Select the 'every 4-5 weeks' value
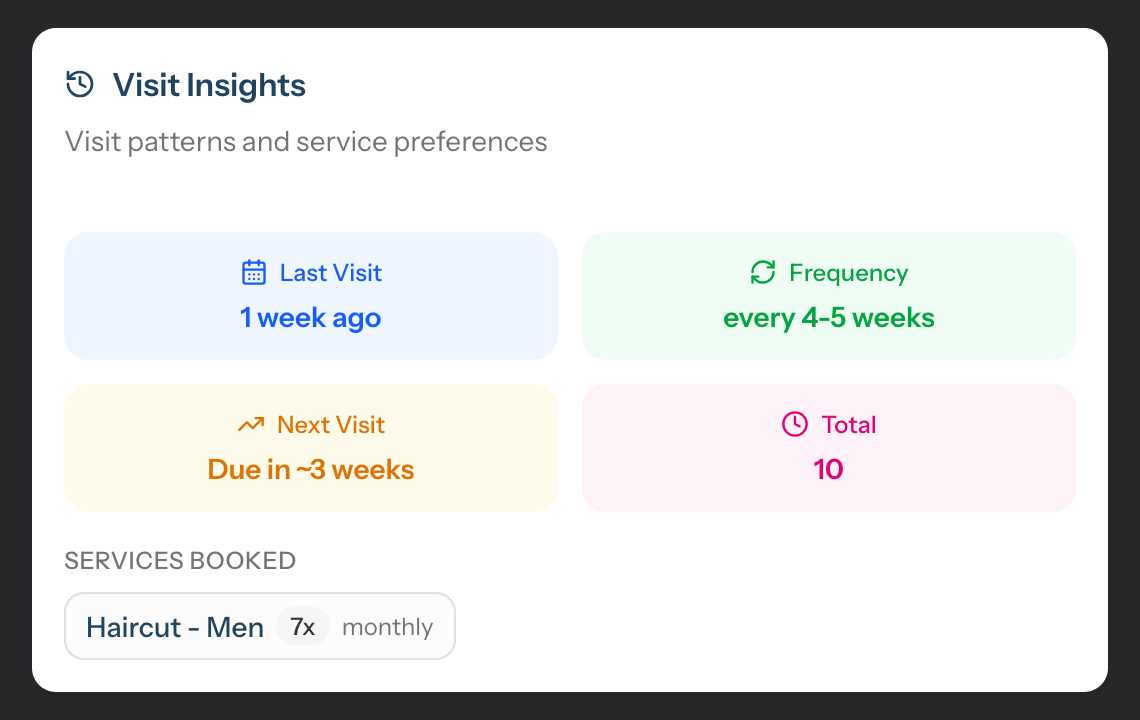 (829, 318)
